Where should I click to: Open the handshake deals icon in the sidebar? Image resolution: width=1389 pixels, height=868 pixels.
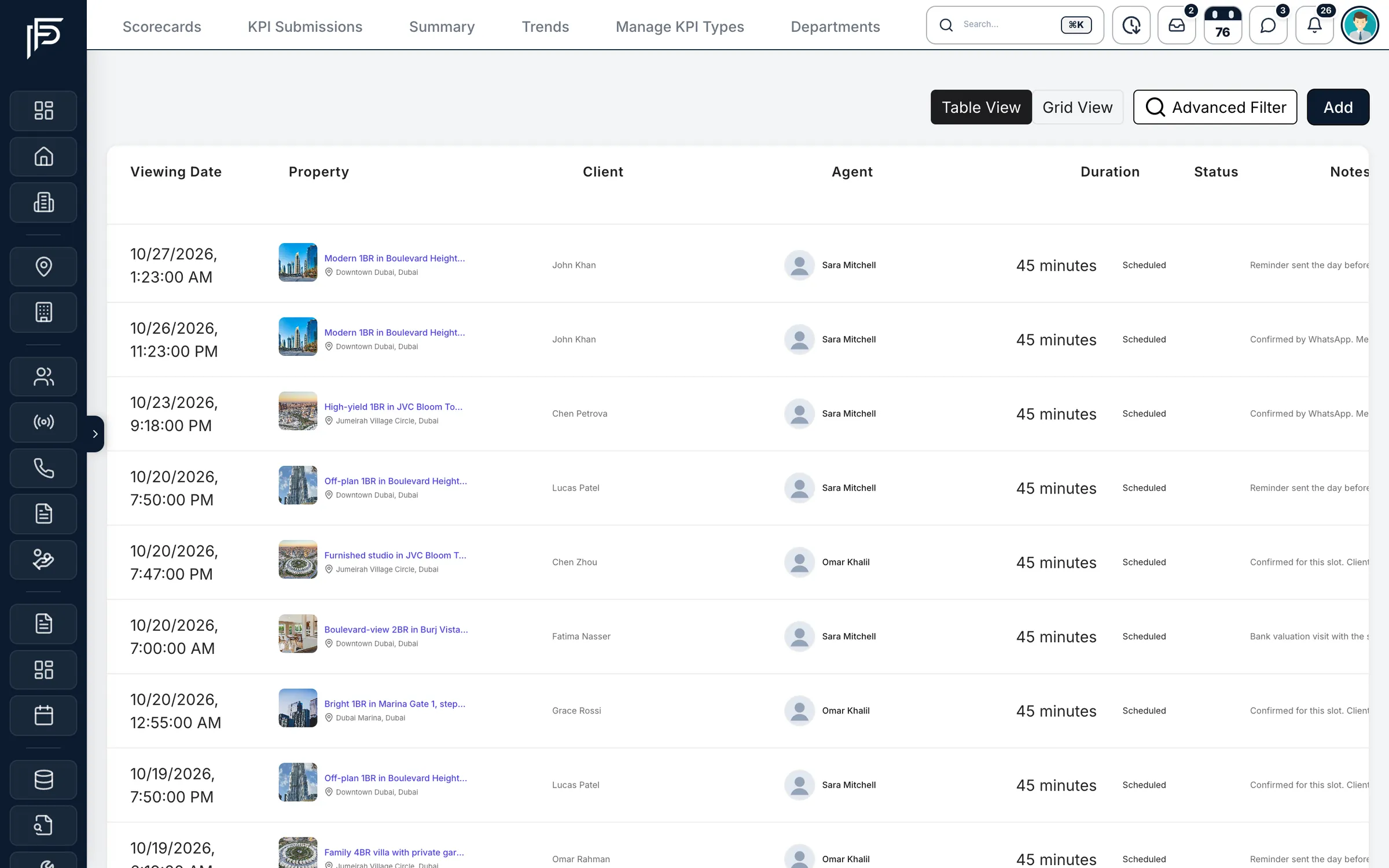[x=43, y=560]
